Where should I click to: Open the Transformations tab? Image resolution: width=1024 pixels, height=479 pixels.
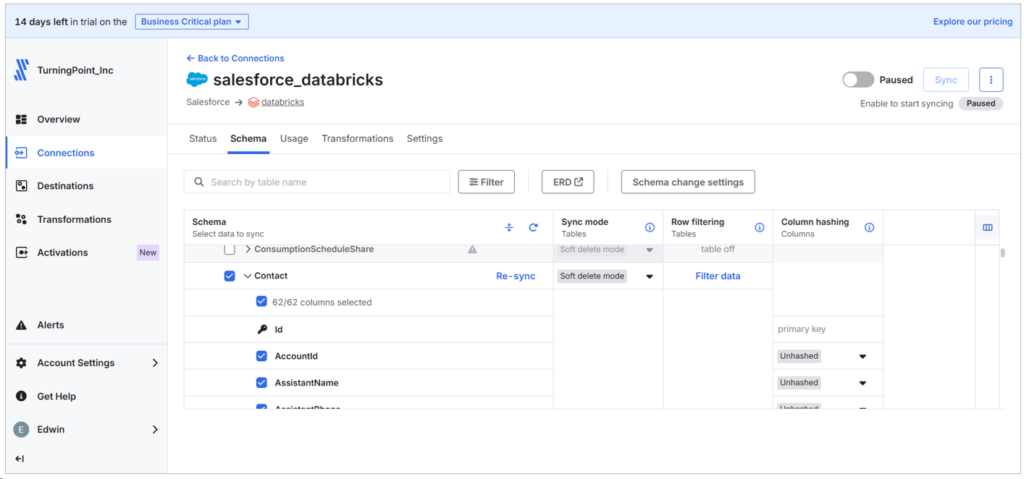pos(357,139)
